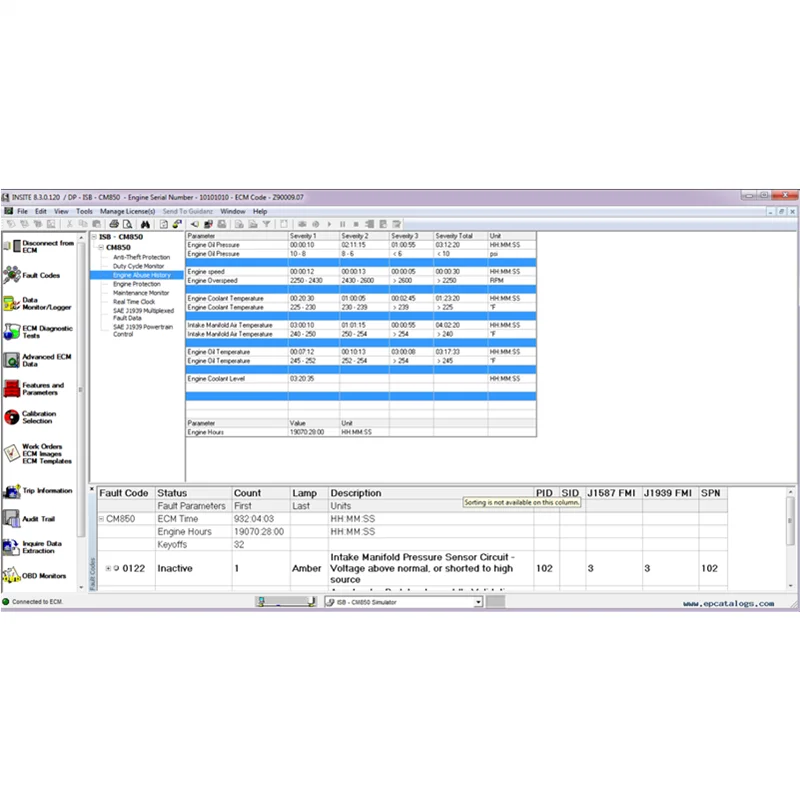Click the print preview toolbar icon
This screenshot has height=800, width=800.
click(128, 224)
